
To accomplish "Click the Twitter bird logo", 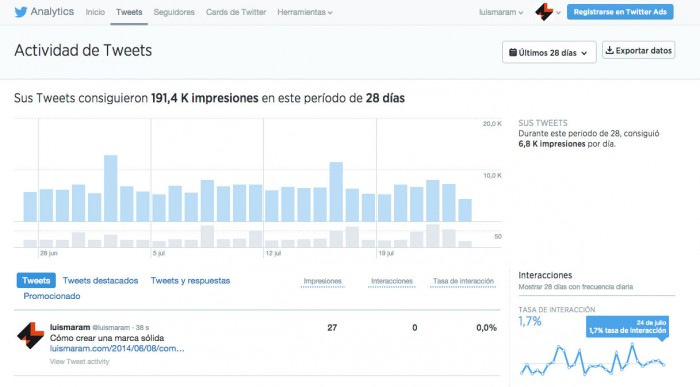I will tap(21, 12).
